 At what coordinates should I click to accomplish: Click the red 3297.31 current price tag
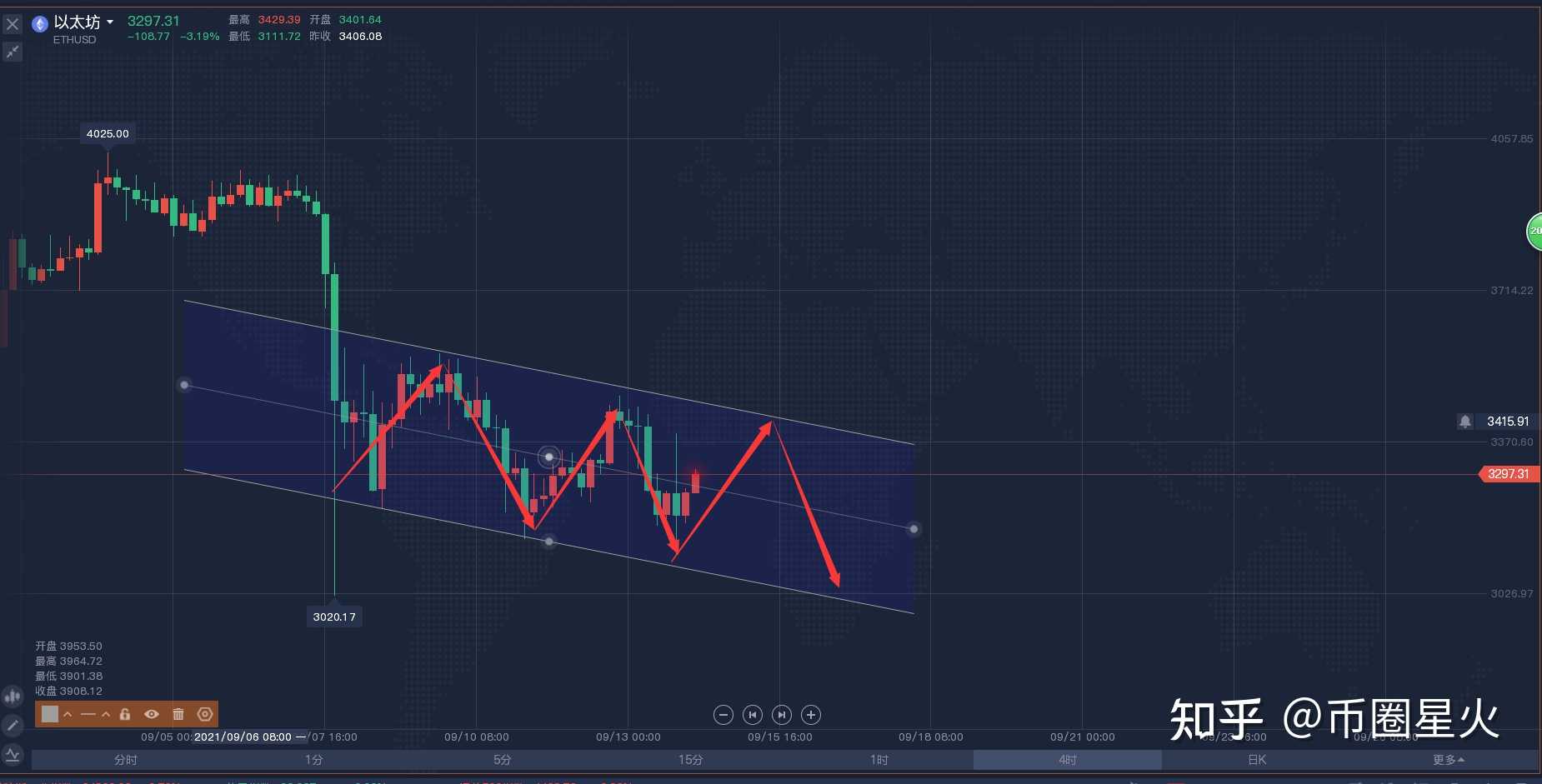tap(1509, 474)
